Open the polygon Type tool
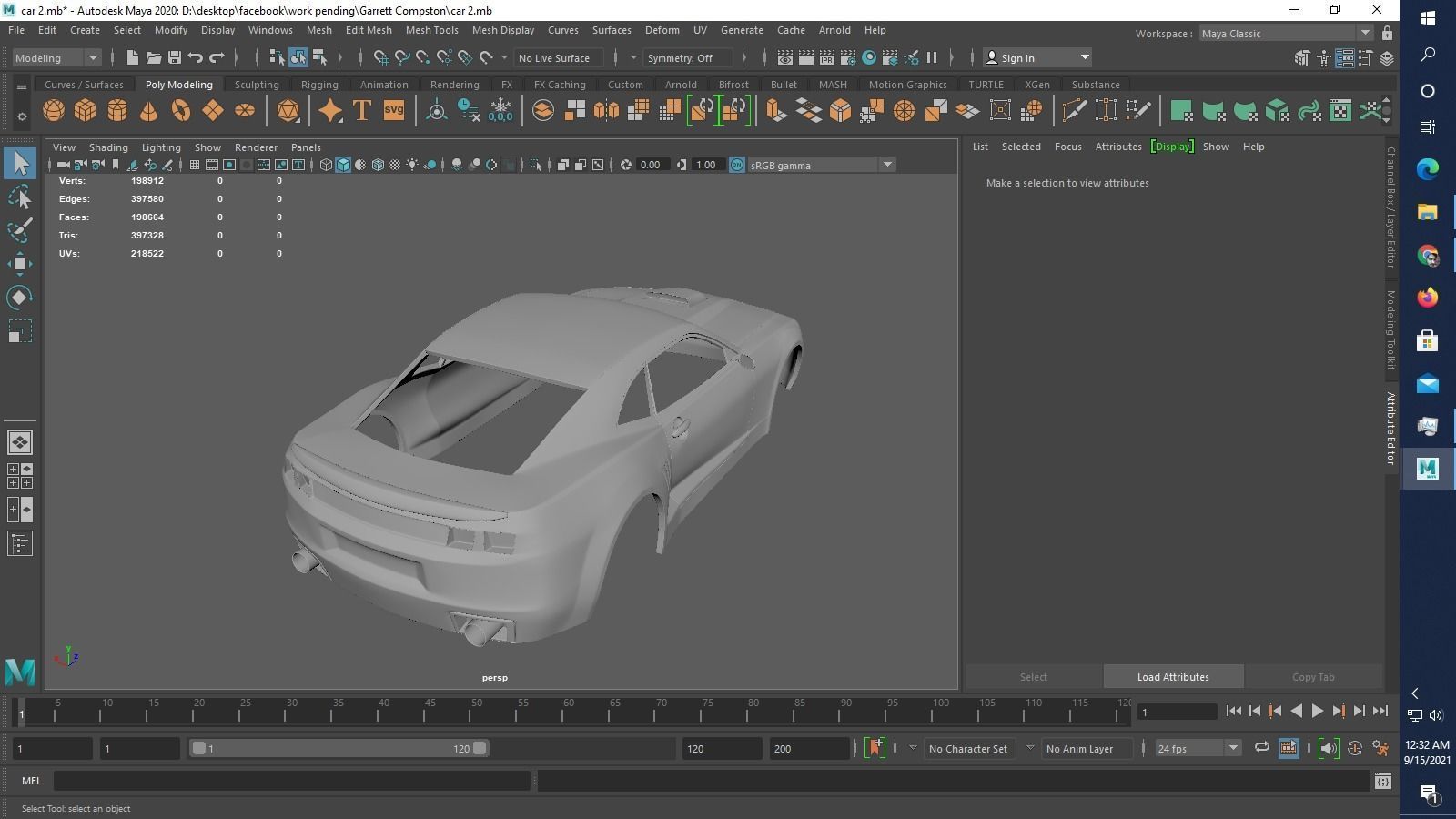The height and width of the screenshot is (819, 1456). pos(361,110)
